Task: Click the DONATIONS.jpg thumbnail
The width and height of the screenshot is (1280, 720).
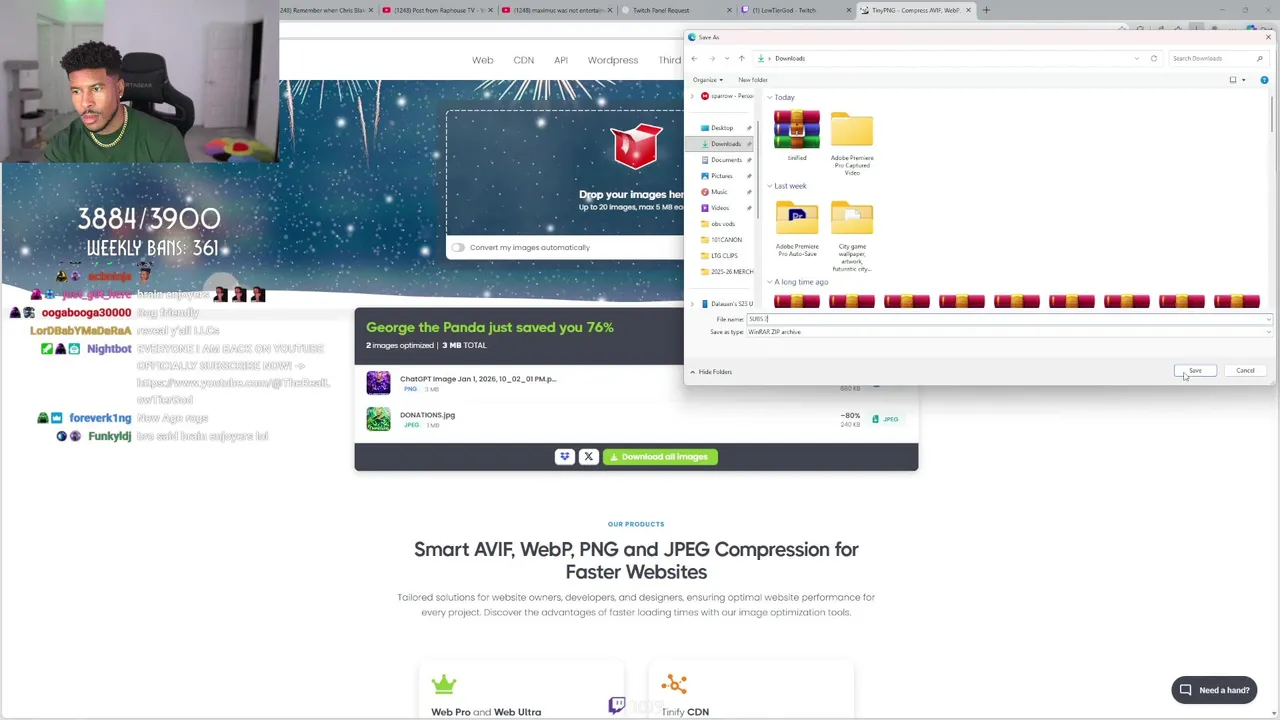Action: click(378, 419)
